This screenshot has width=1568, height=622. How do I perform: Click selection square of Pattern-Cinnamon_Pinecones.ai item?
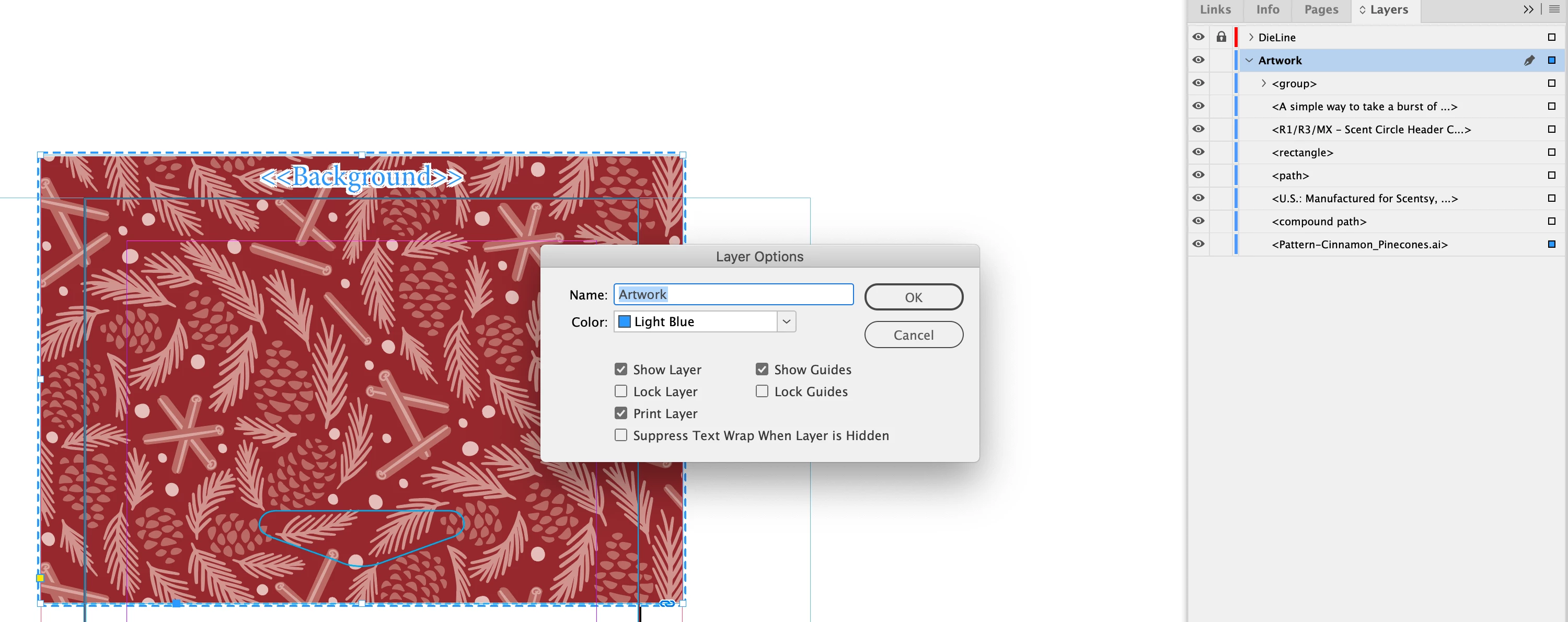click(x=1551, y=244)
